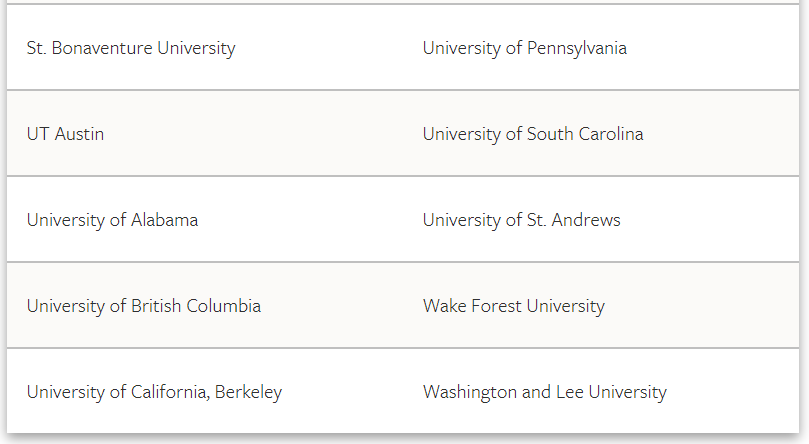This screenshot has height=444, width=809.
Task: Select the Wake Forest University entry
Action: point(514,306)
